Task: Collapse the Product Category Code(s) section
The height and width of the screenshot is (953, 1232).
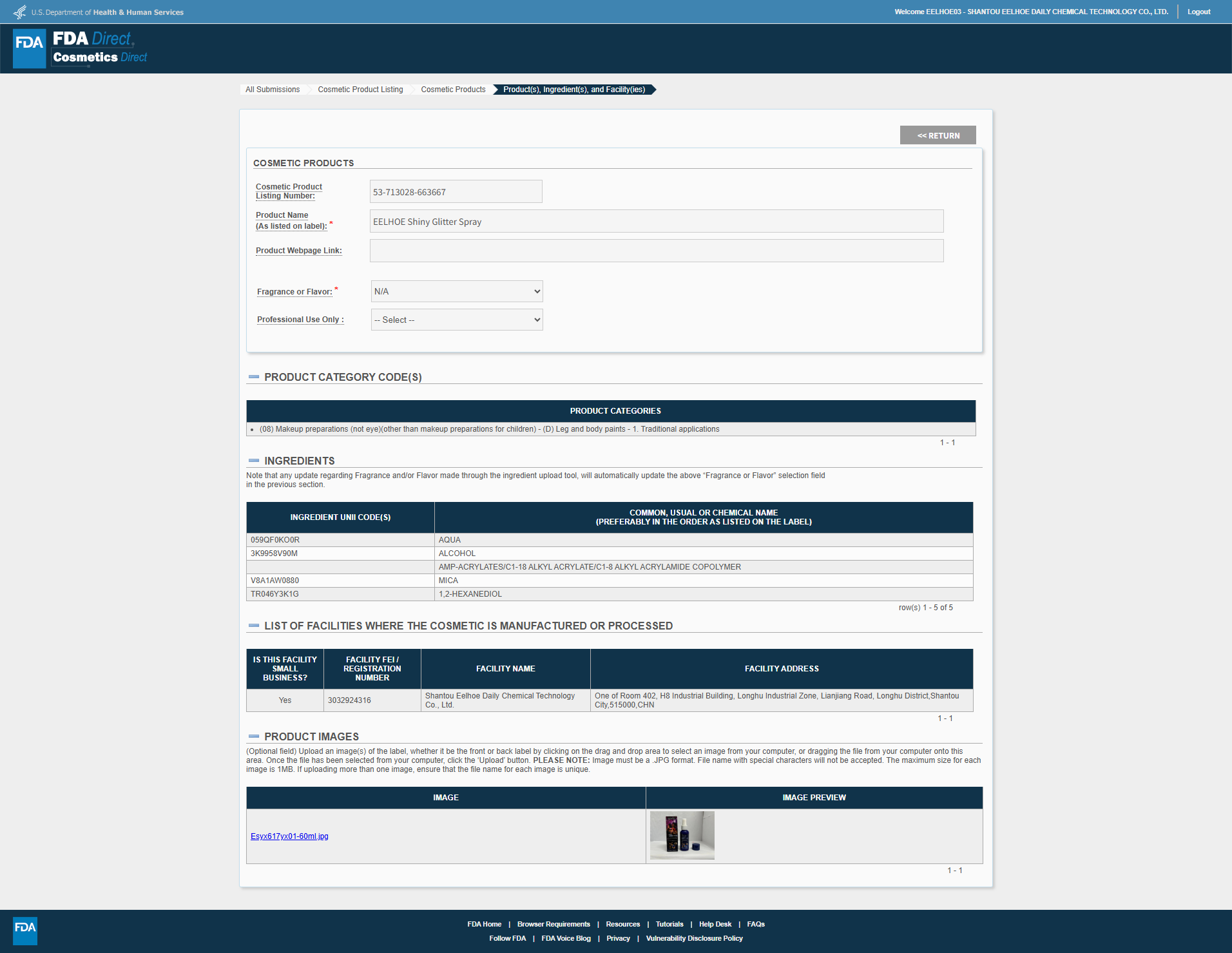Action: [x=254, y=377]
